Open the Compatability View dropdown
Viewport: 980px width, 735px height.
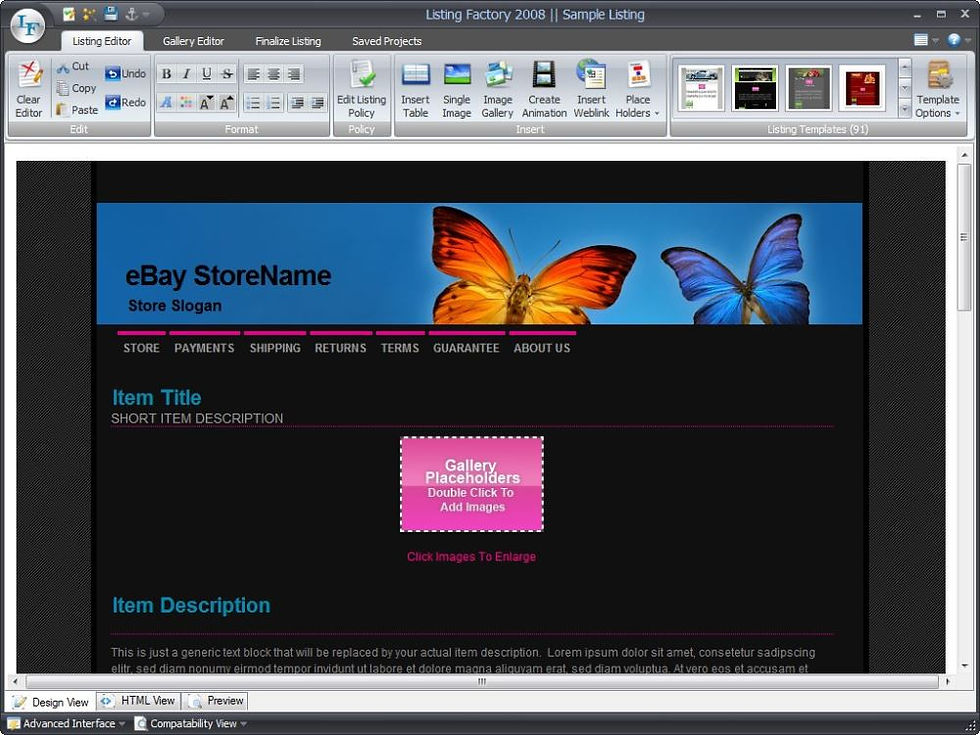click(x=190, y=724)
